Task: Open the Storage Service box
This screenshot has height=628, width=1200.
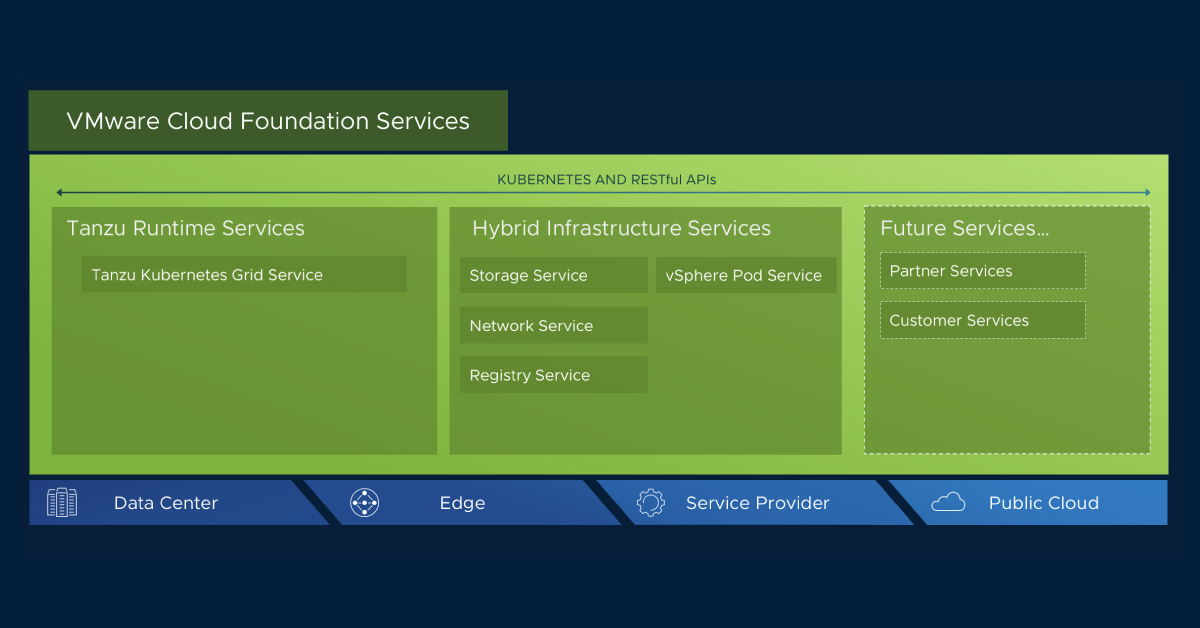Action: coord(554,275)
